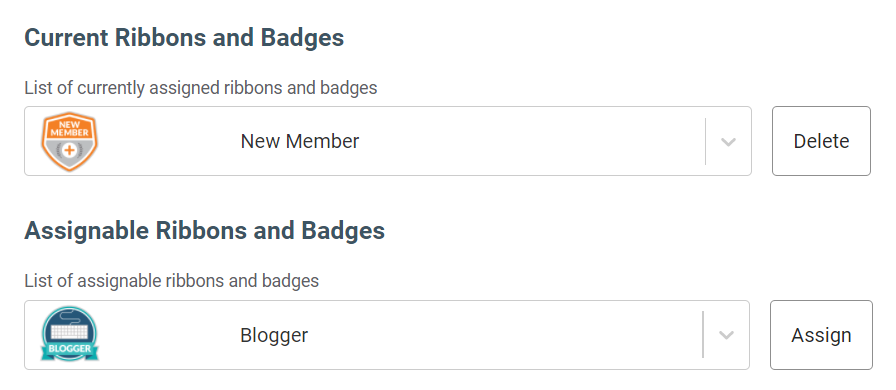Viewport: 896px width, 390px height.
Task: Expand the assignable badges dropdown chevron
Action: pos(726,335)
